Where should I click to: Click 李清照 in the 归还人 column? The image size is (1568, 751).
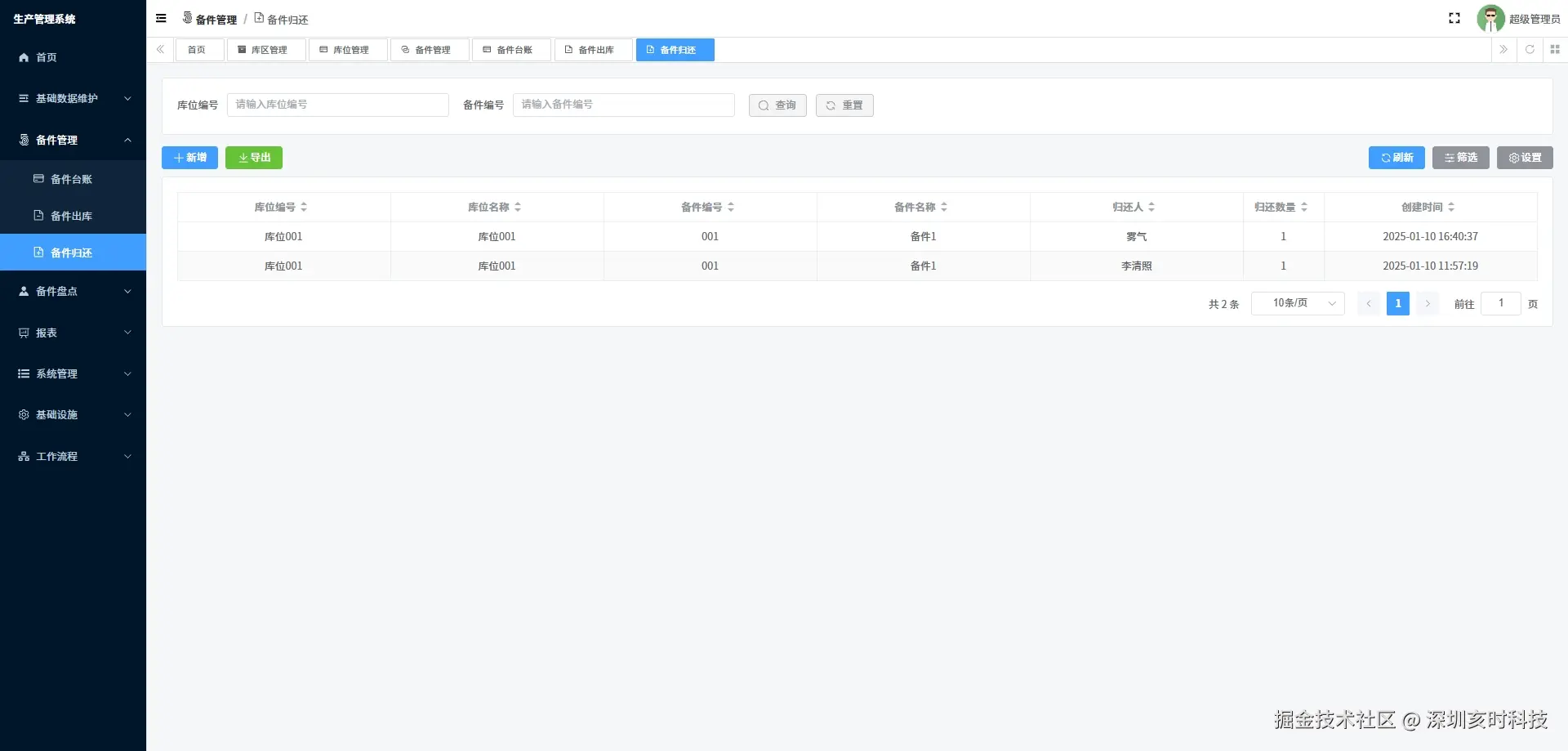pos(1137,266)
